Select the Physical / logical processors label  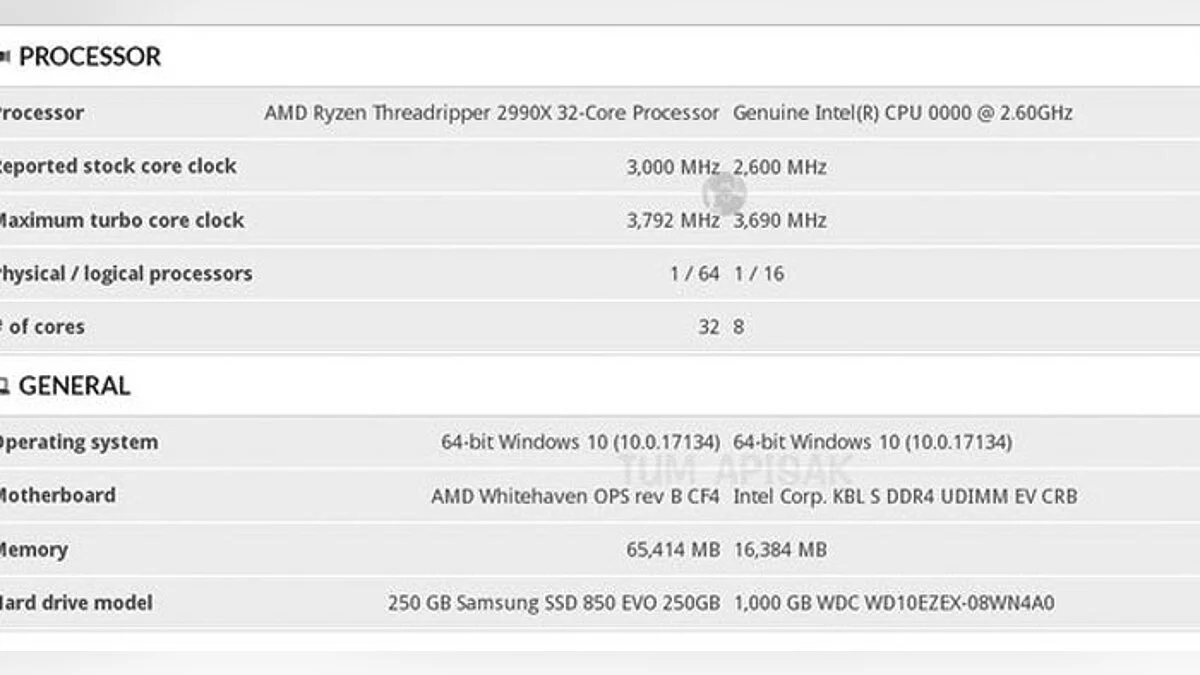coord(124,274)
